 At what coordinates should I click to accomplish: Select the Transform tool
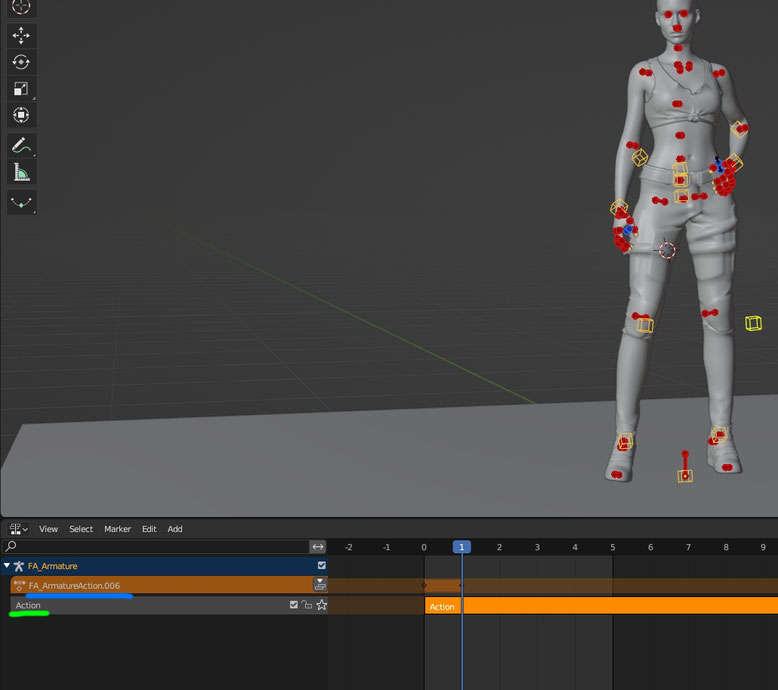click(21, 116)
